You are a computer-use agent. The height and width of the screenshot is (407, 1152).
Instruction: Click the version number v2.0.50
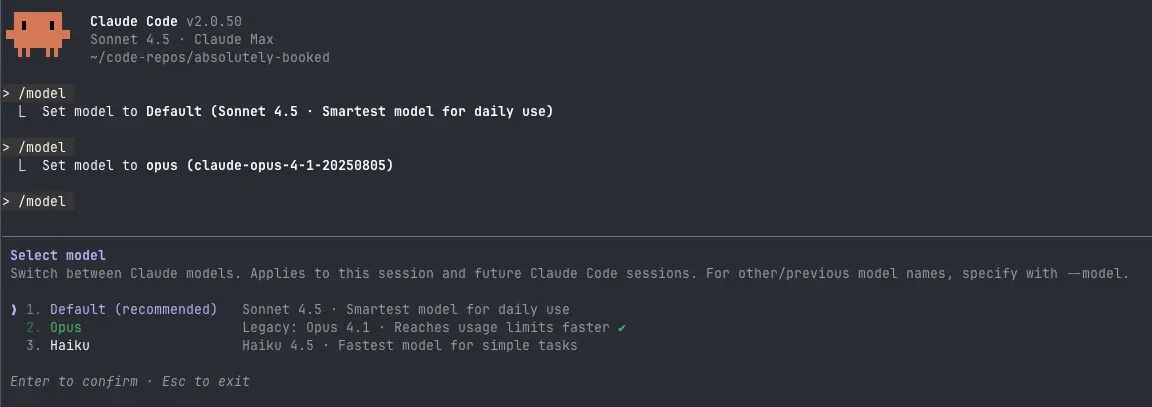click(x=214, y=21)
